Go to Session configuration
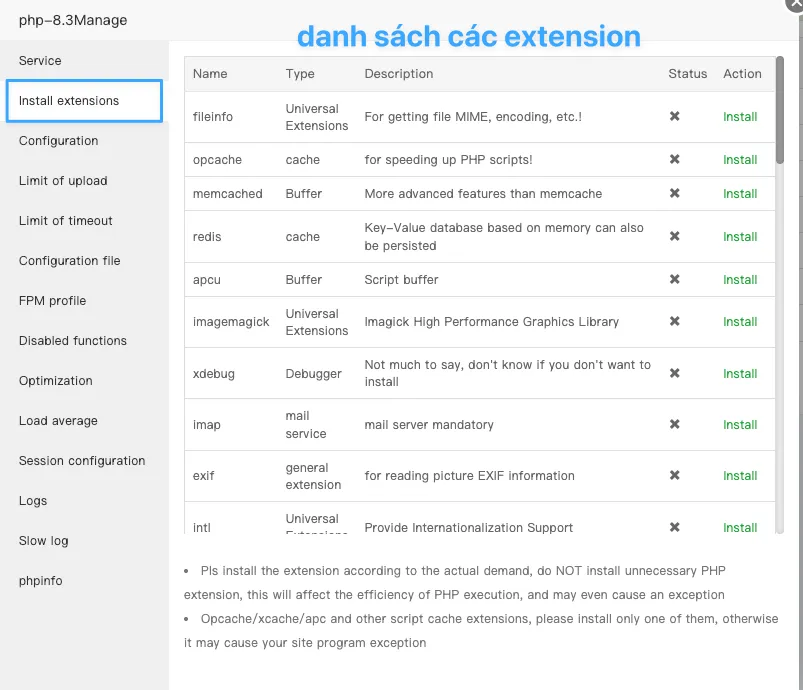 (x=82, y=461)
